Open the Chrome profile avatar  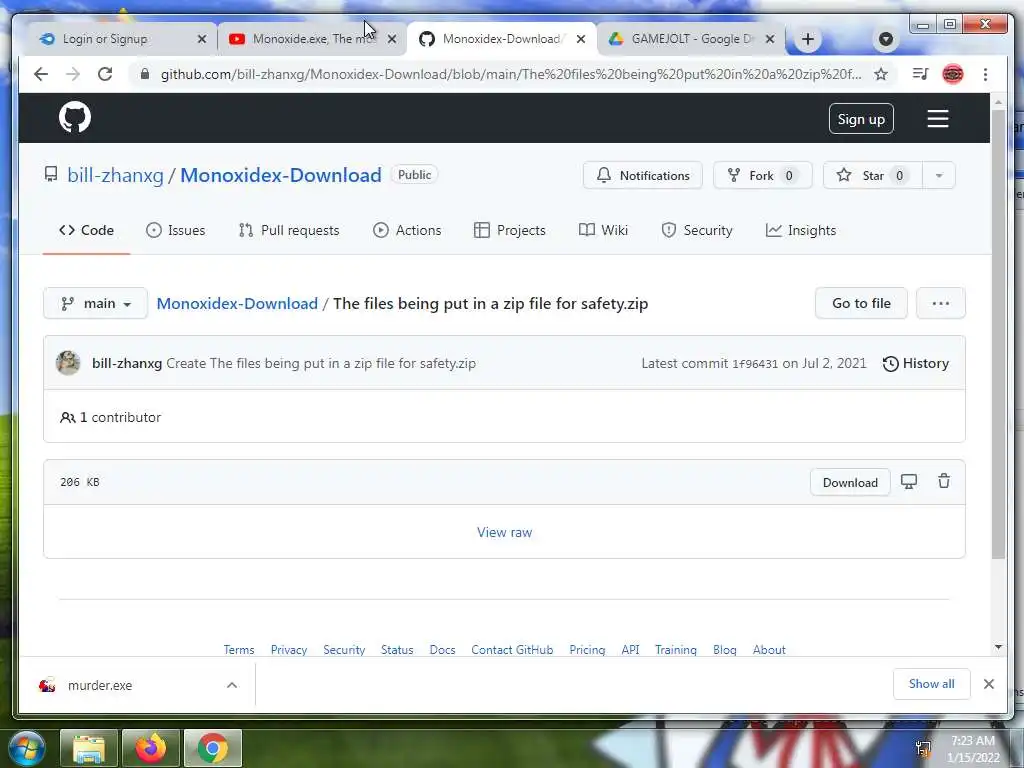click(x=953, y=74)
